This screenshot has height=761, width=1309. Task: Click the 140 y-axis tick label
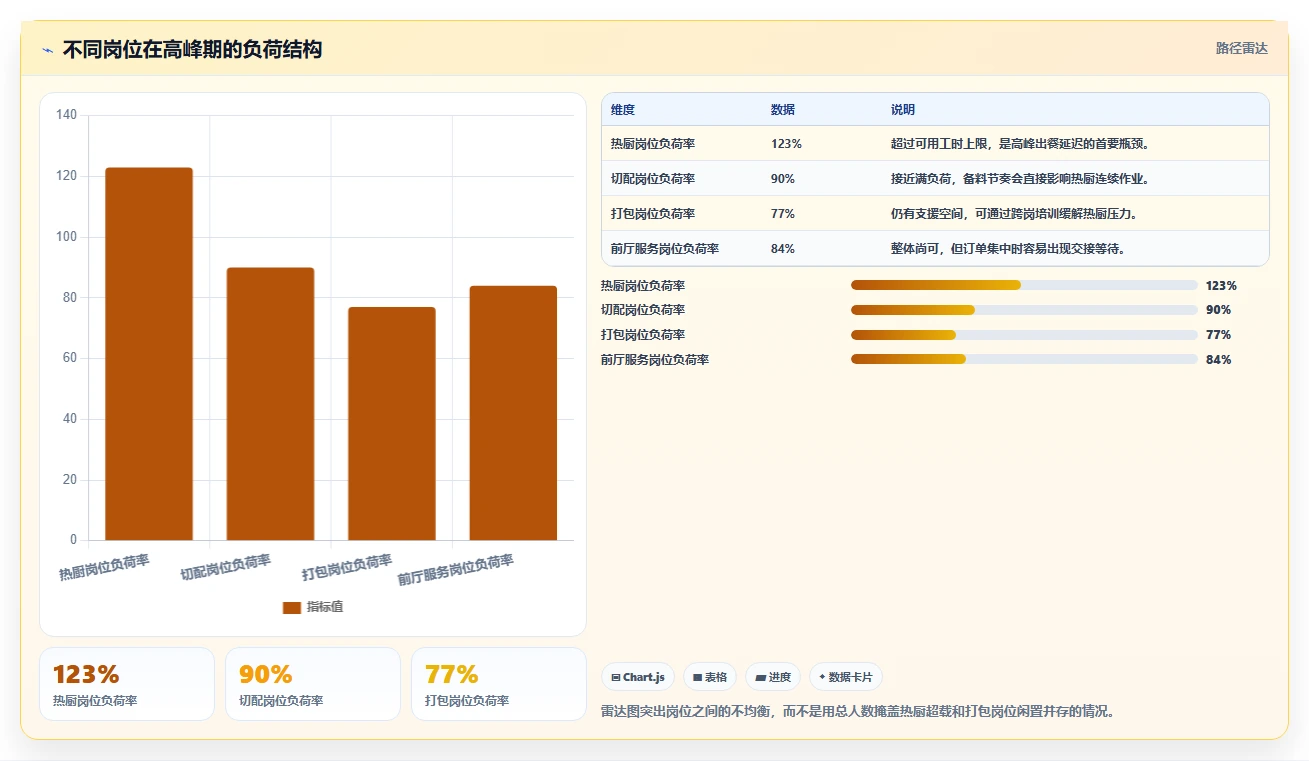tap(66, 115)
